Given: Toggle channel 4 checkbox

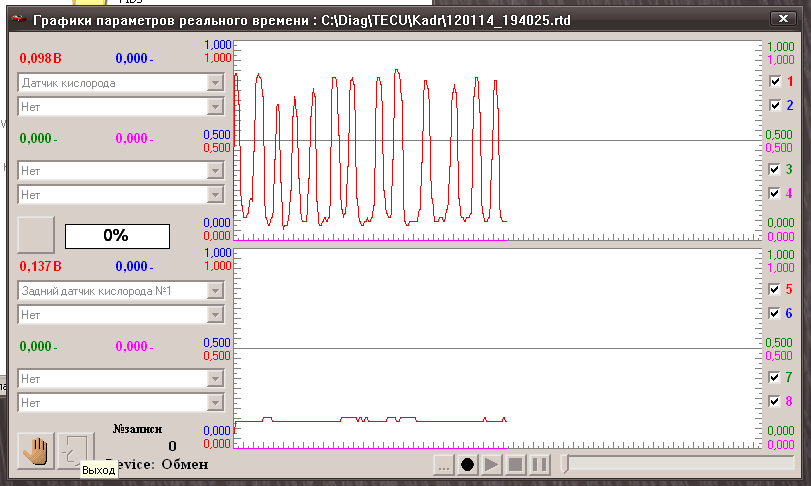Looking at the screenshot, I should (x=774, y=193).
